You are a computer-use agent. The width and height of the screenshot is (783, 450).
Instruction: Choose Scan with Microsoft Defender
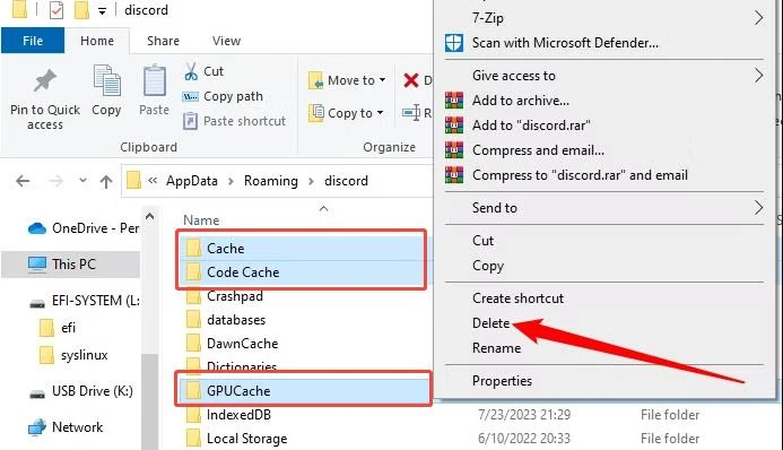[604, 43]
